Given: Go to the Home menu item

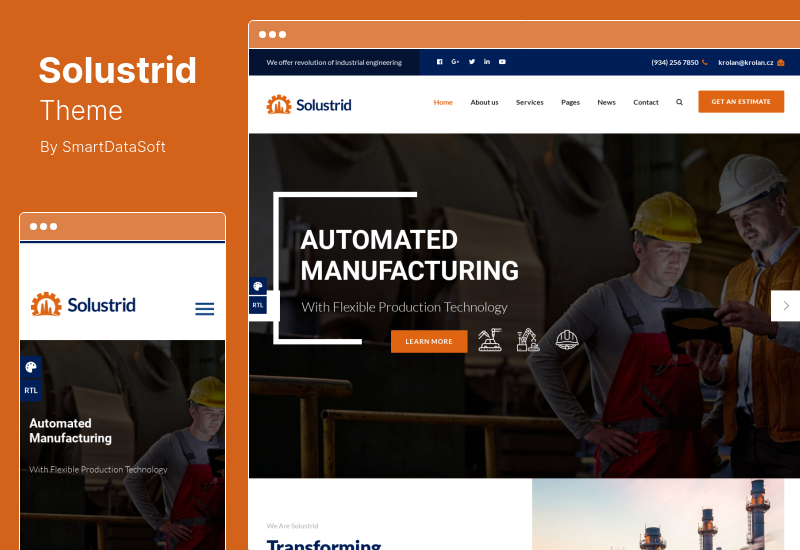Looking at the screenshot, I should pyautogui.click(x=443, y=102).
